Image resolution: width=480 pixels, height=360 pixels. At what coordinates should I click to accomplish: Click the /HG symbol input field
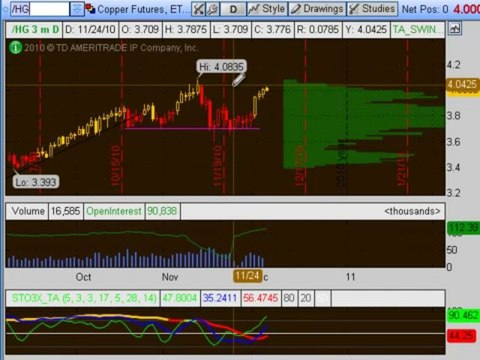40,9
